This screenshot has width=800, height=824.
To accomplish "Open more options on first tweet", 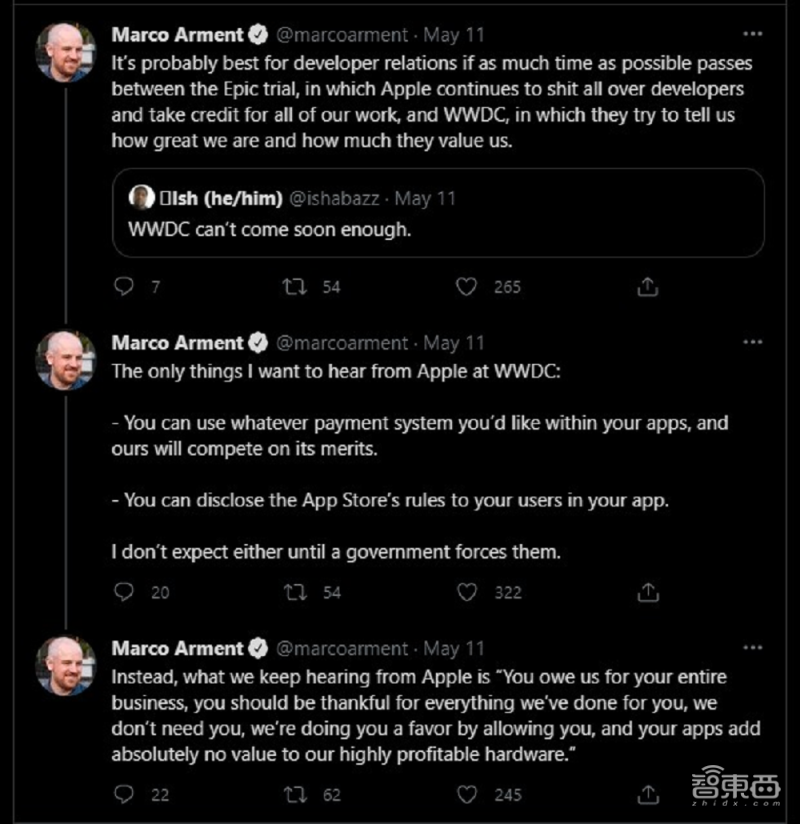I will (752, 35).
